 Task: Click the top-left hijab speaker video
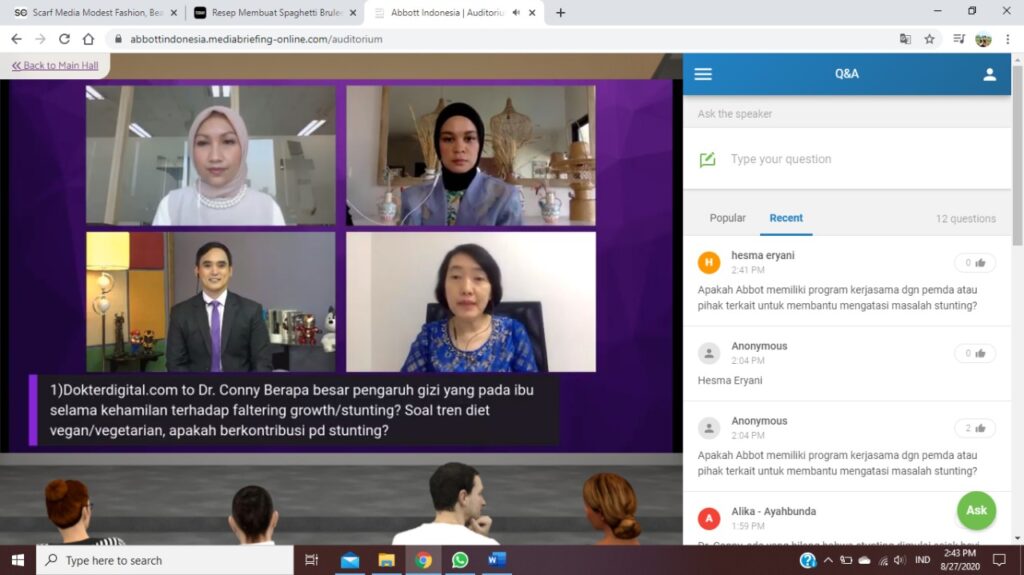(x=210, y=156)
